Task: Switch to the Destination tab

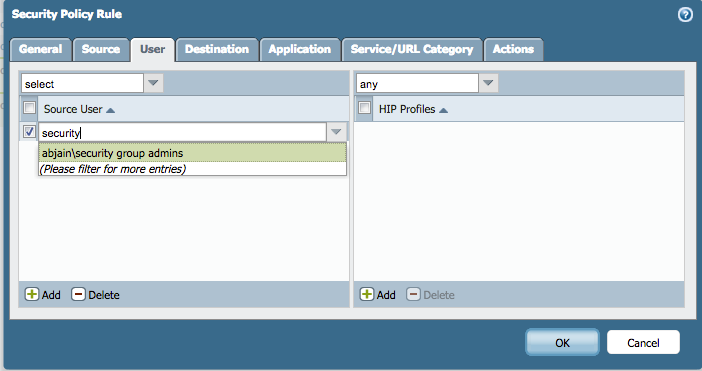Action: click(x=217, y=49)
